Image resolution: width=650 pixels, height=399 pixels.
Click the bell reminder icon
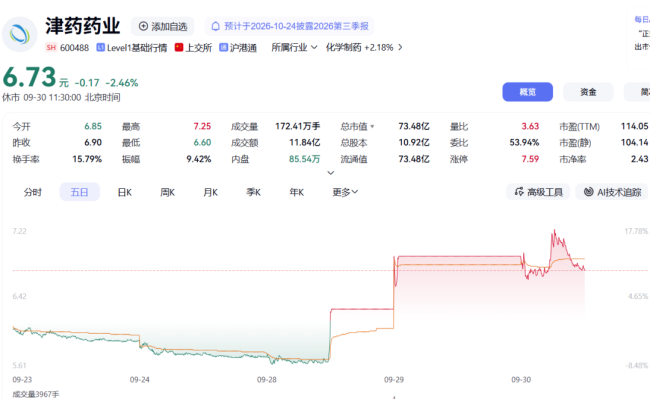tap(216, 27)
